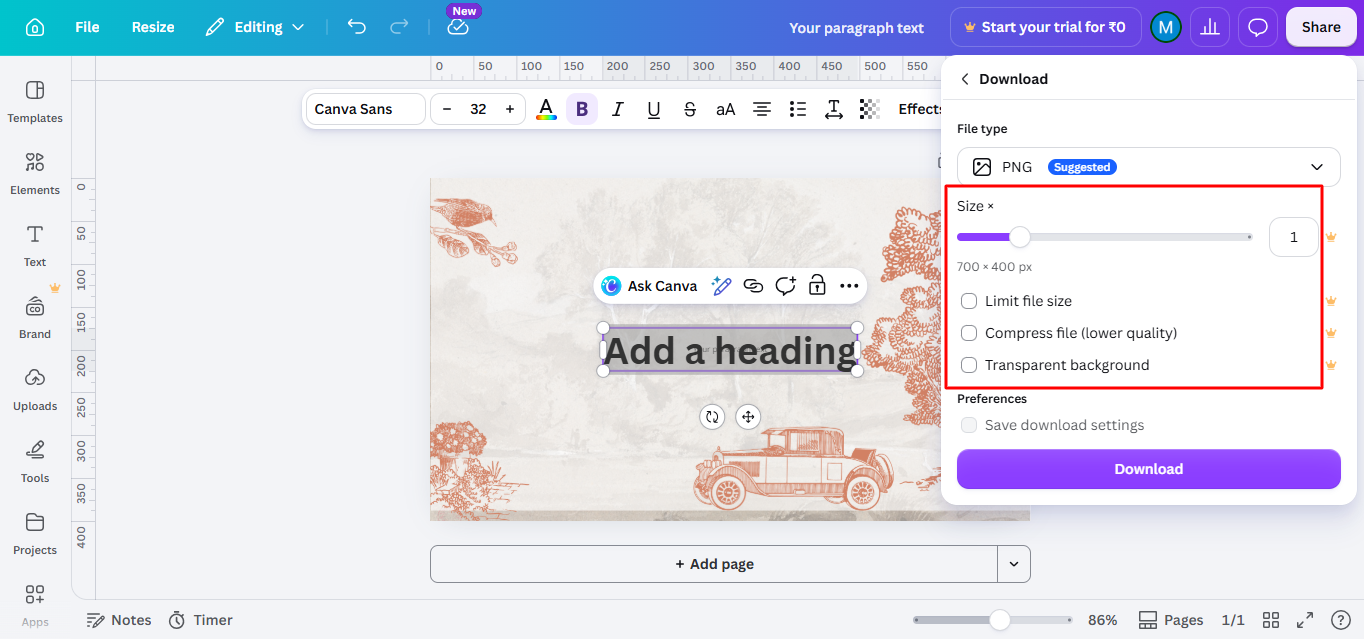Open the File menu
Image resolution: width=1364 pixels, height=639 pixels.
(x=87, y=27)
